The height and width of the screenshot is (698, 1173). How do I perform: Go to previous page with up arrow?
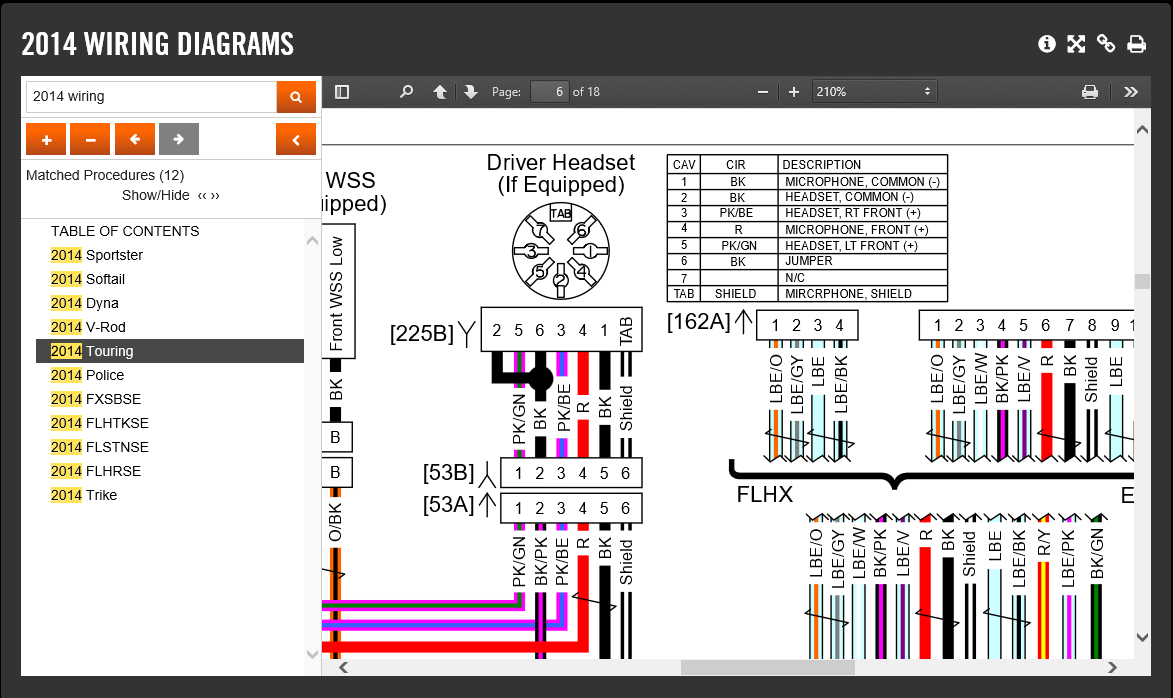440,92
